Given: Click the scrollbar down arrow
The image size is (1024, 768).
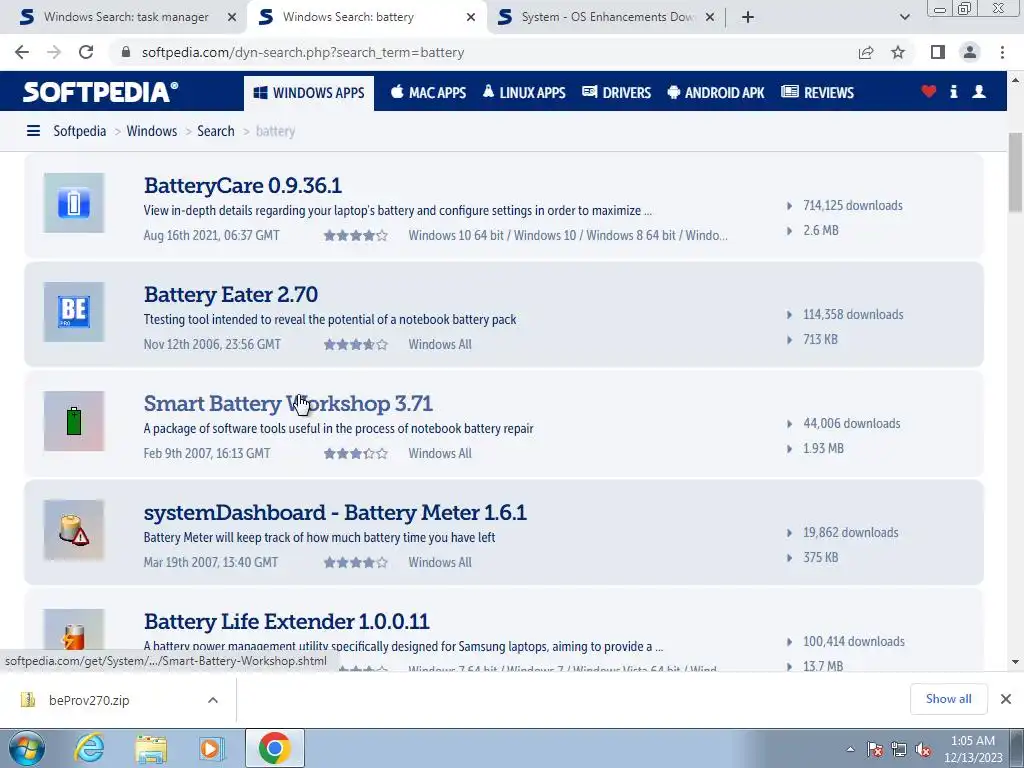Looking at the screenshot, I should click(1016, 662).
